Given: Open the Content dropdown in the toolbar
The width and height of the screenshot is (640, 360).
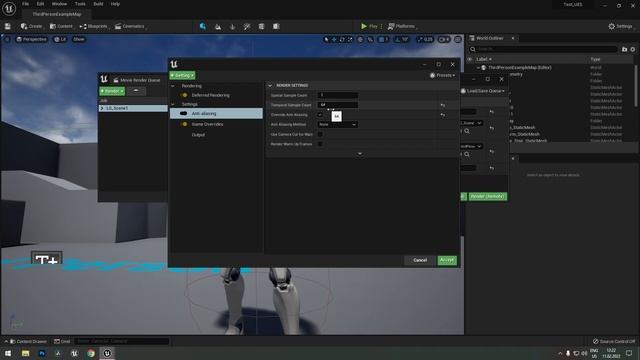Looking at the screenshot, I should pos(61,26).
